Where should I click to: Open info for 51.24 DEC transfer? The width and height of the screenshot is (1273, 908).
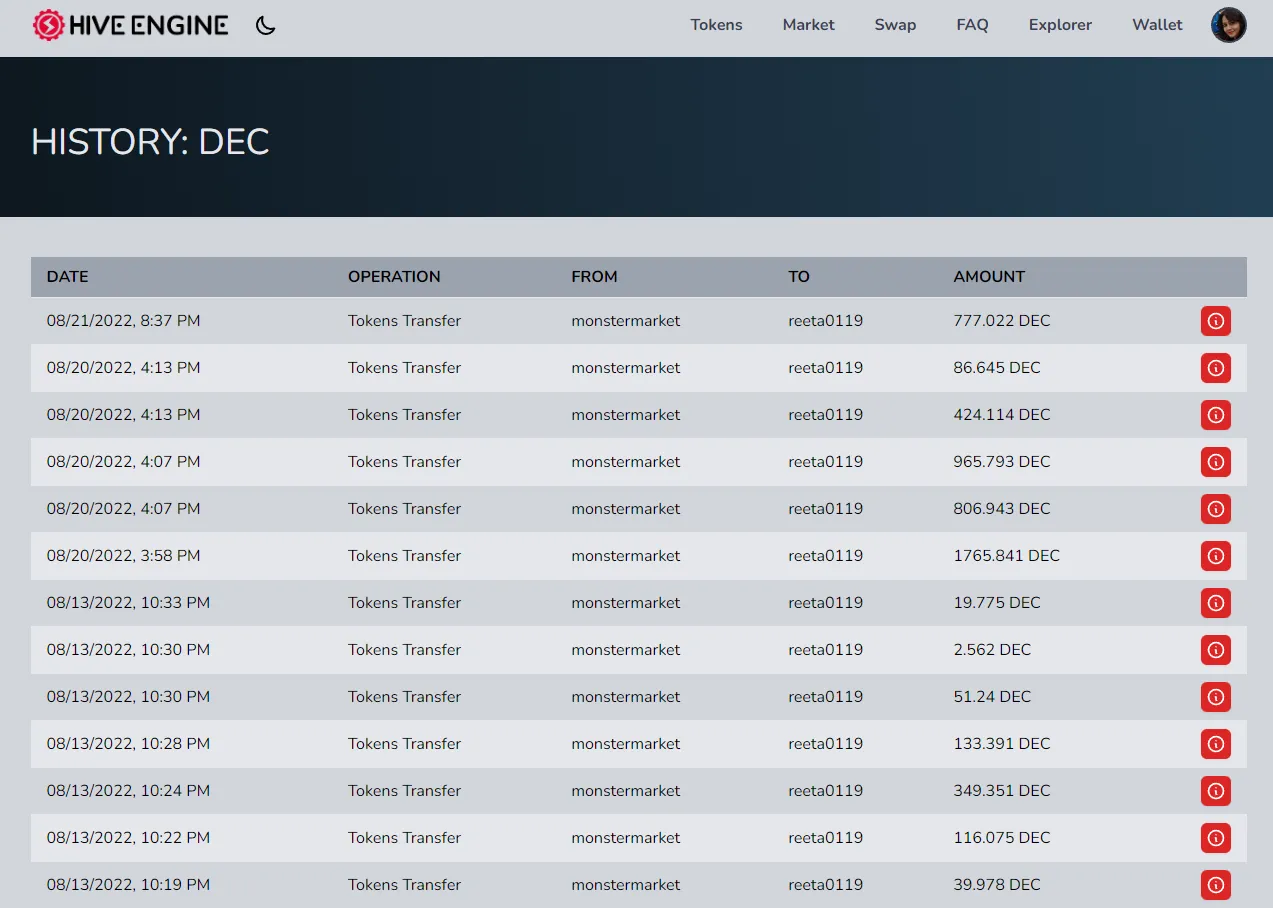(x=1216, y=697)
